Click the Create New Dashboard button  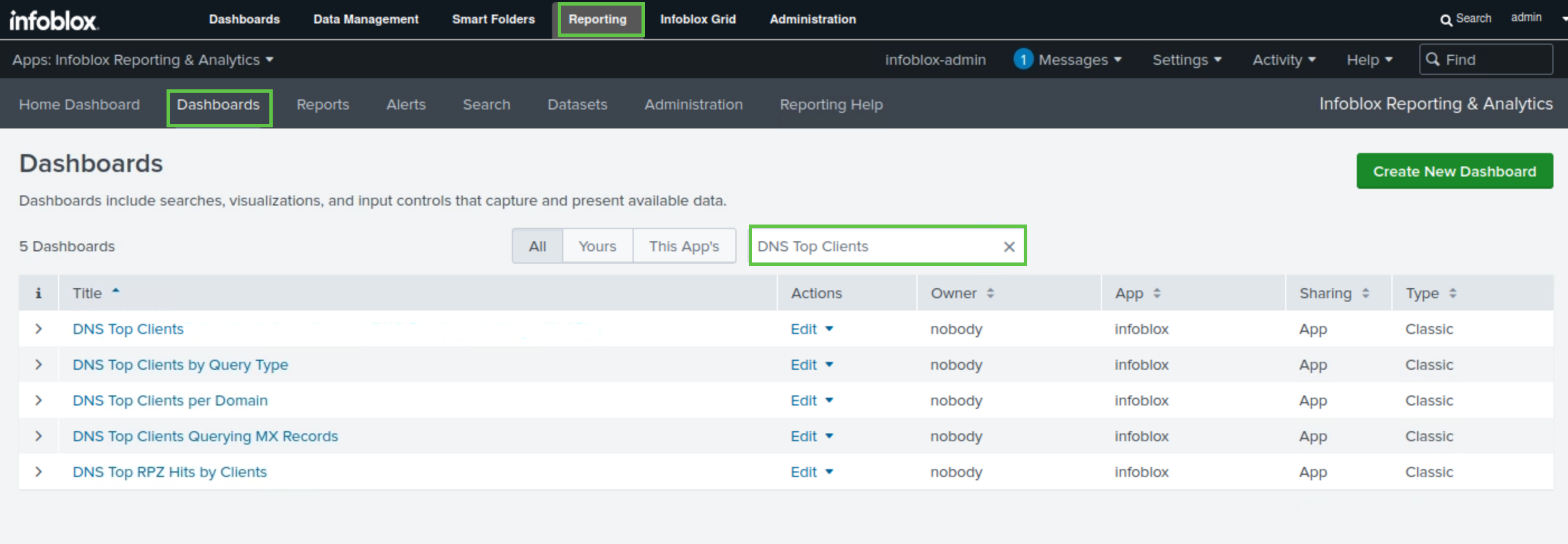coord(1454,171)
